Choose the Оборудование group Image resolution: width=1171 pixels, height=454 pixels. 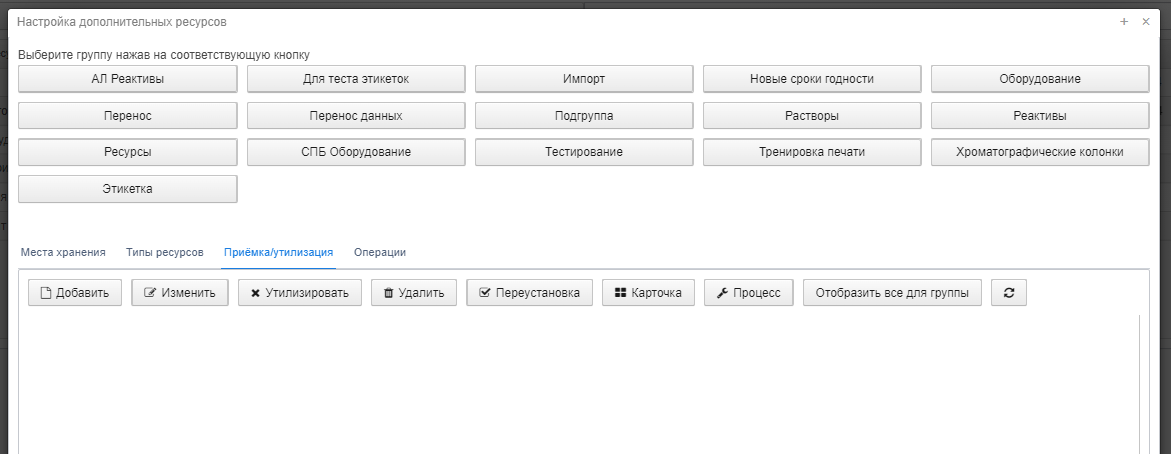coord(1040,78)
